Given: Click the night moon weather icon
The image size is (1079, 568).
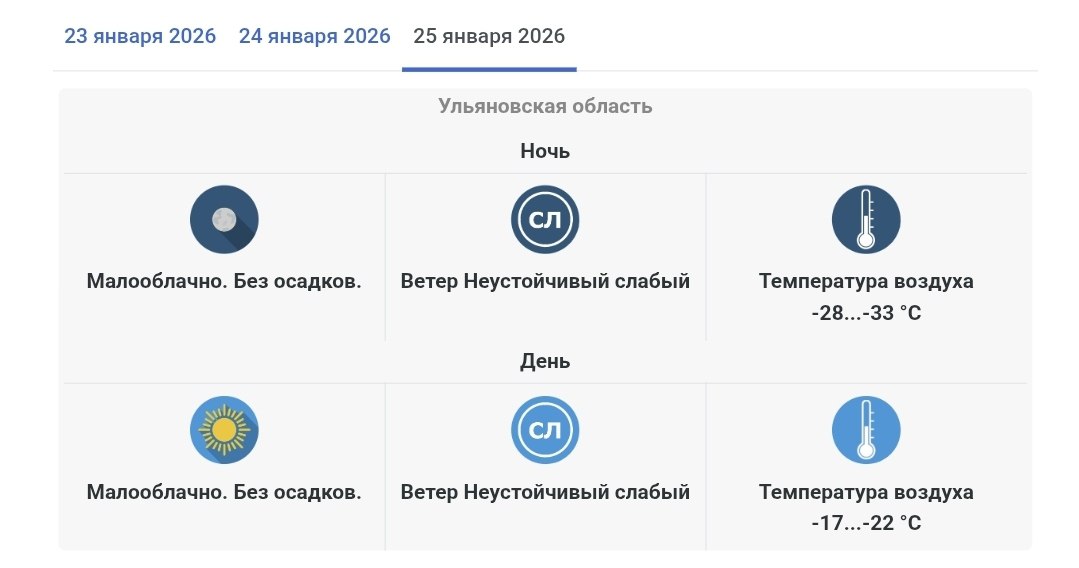Looking at the screenshot, I should click(x=224, y=219).
